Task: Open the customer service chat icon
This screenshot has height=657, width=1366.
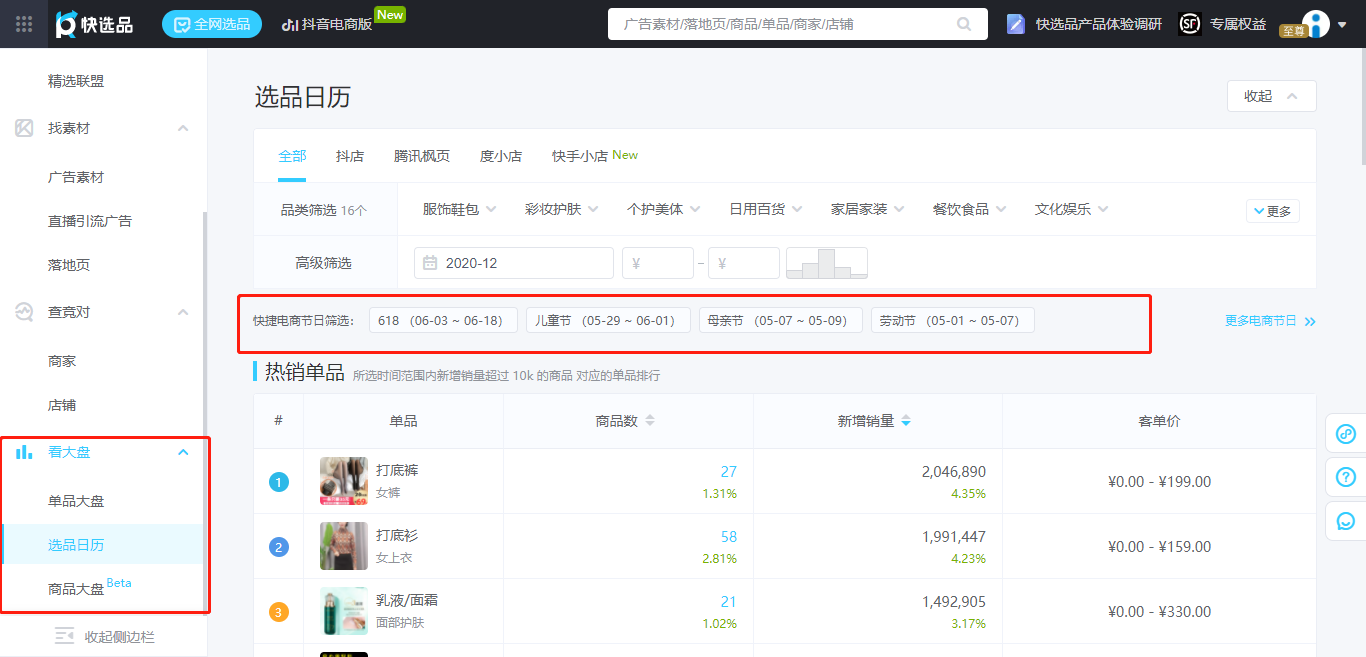Action: (x=1346, y=521)
